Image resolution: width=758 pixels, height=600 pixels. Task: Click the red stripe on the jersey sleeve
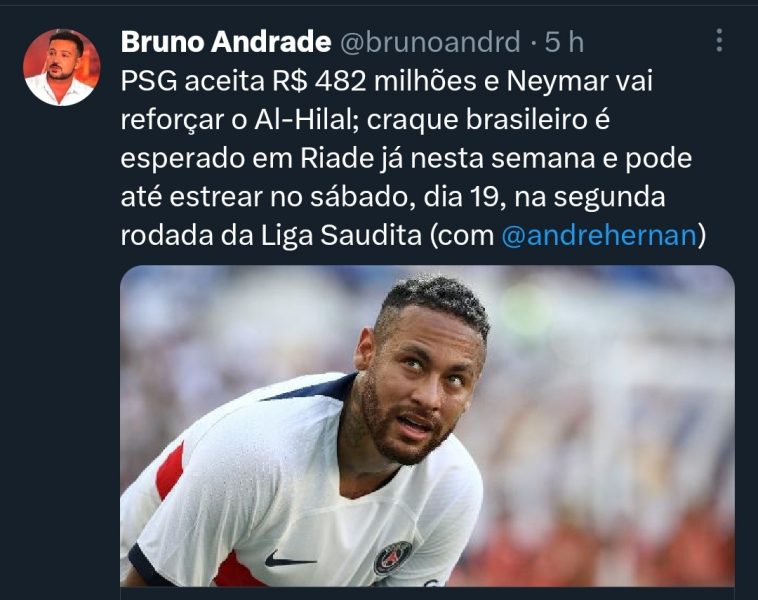pos(170,471)
